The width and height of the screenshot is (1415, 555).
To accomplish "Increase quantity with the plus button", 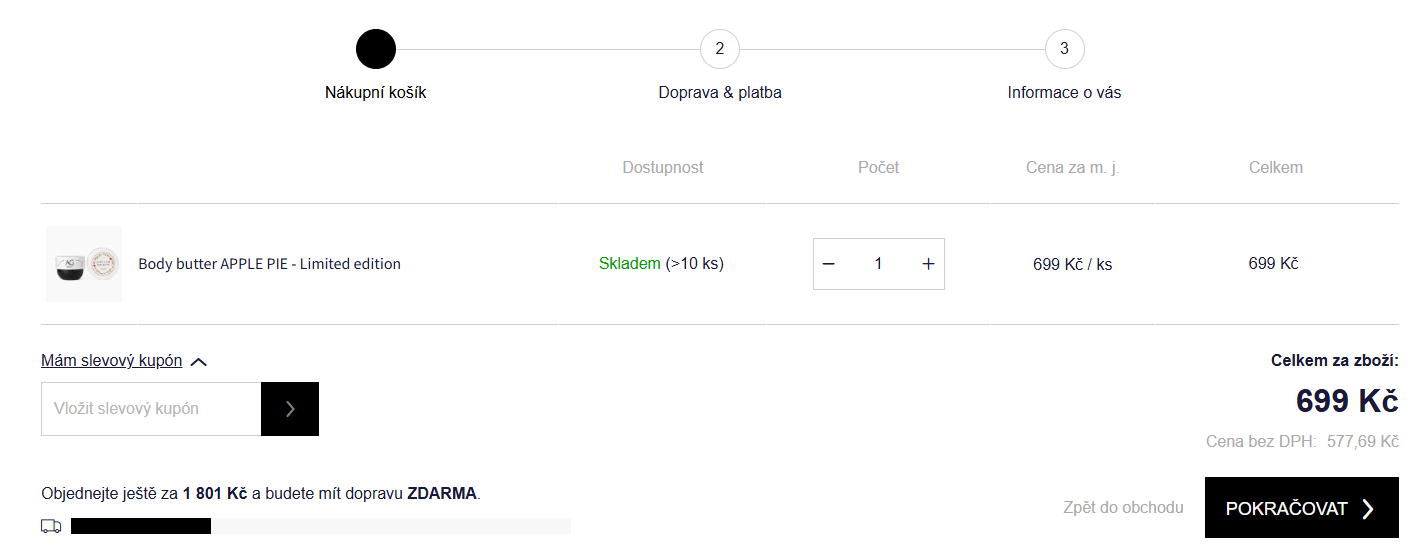I will pyautogui.click(x=928, y=264).
